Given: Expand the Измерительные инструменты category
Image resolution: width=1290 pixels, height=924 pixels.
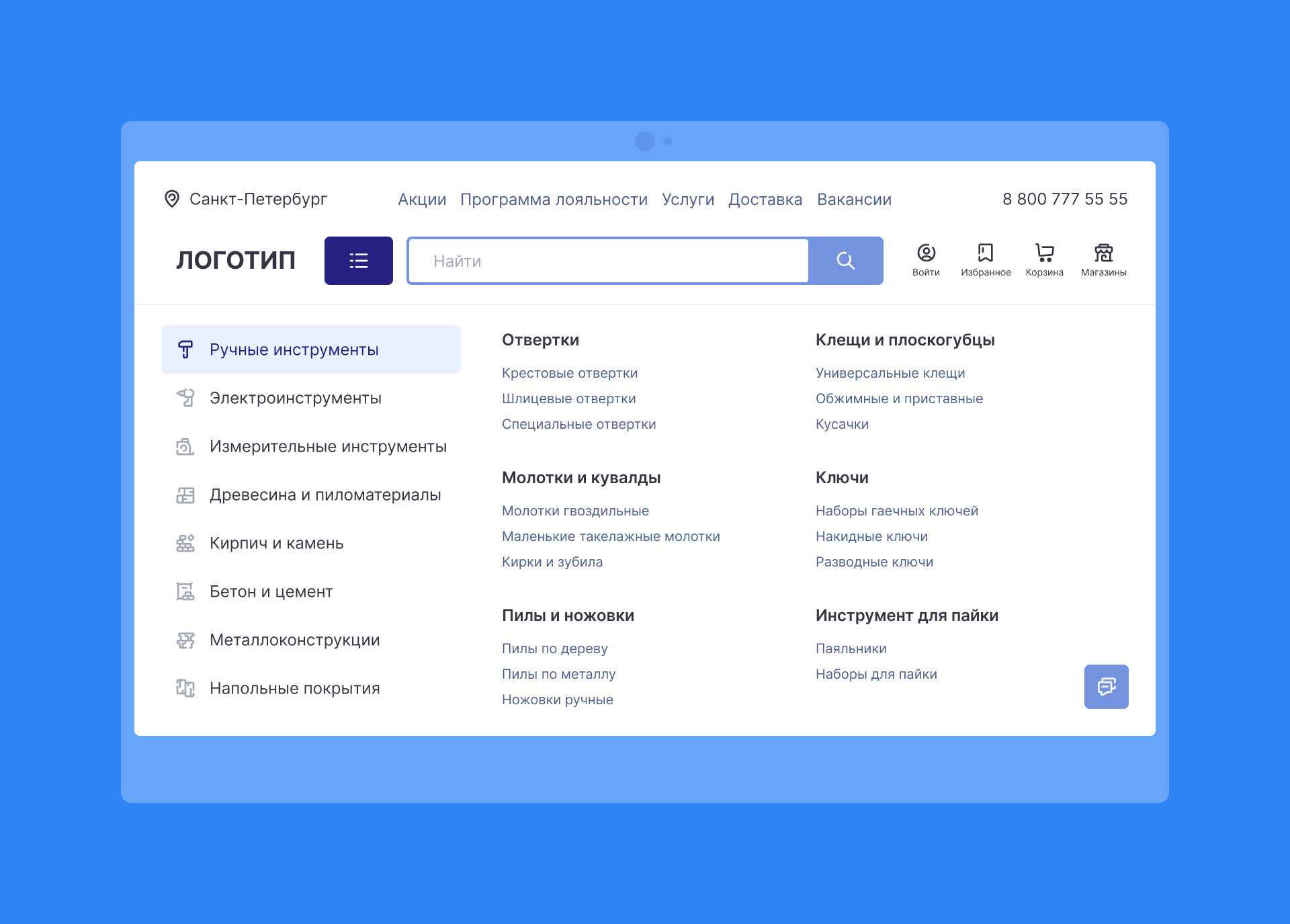Looking at the screenshot, I should [x=328, y=446].
